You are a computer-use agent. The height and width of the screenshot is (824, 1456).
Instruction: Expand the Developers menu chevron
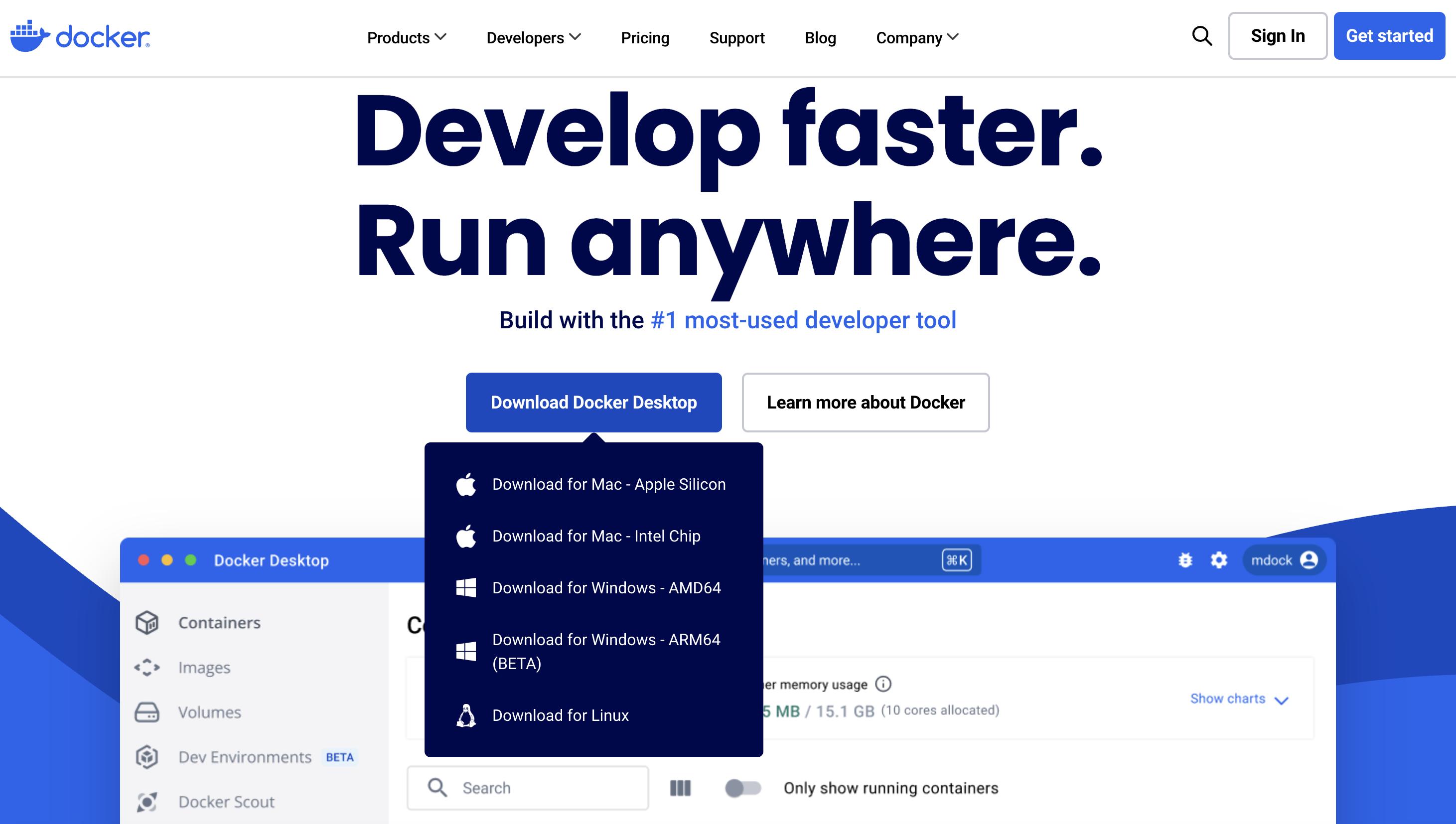click(575, 37)
